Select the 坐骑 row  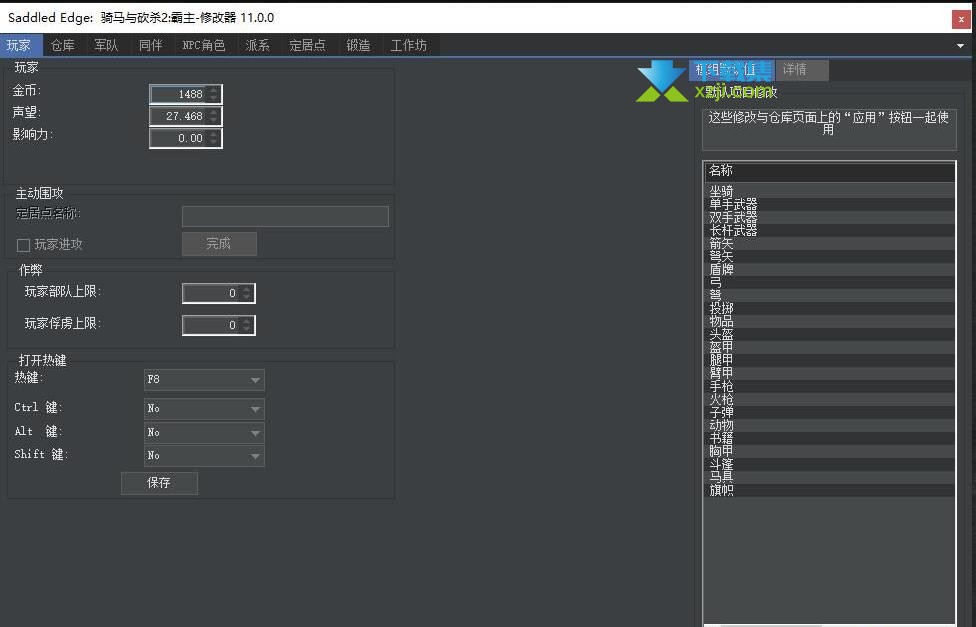[x=830, y=191]
